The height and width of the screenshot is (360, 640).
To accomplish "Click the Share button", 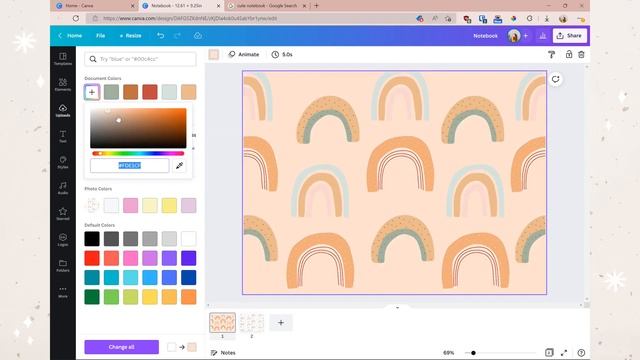I will tap(569, 36).
